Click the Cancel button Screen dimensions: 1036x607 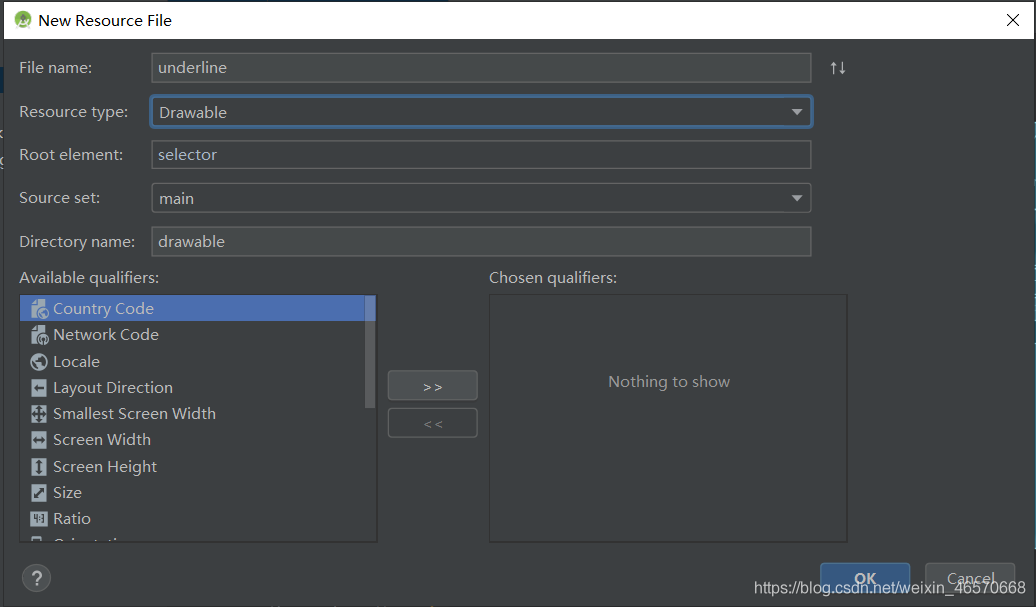[969, 578]
